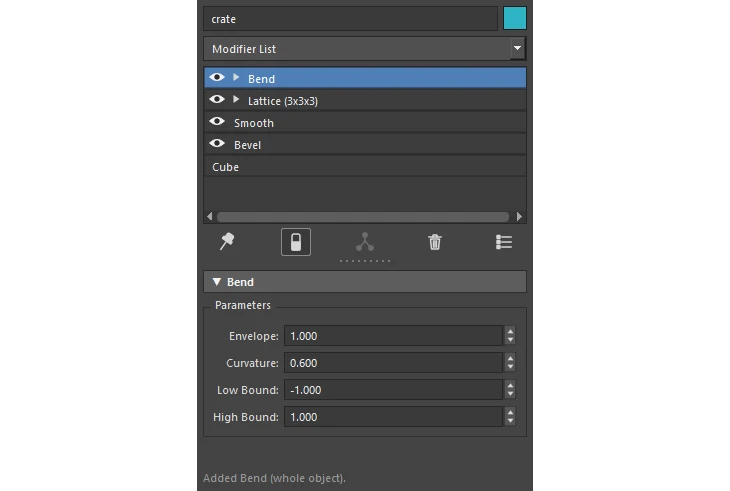The image size is (730, 491).
Task: Click the dotted panel resize grip
Action: 365,261
